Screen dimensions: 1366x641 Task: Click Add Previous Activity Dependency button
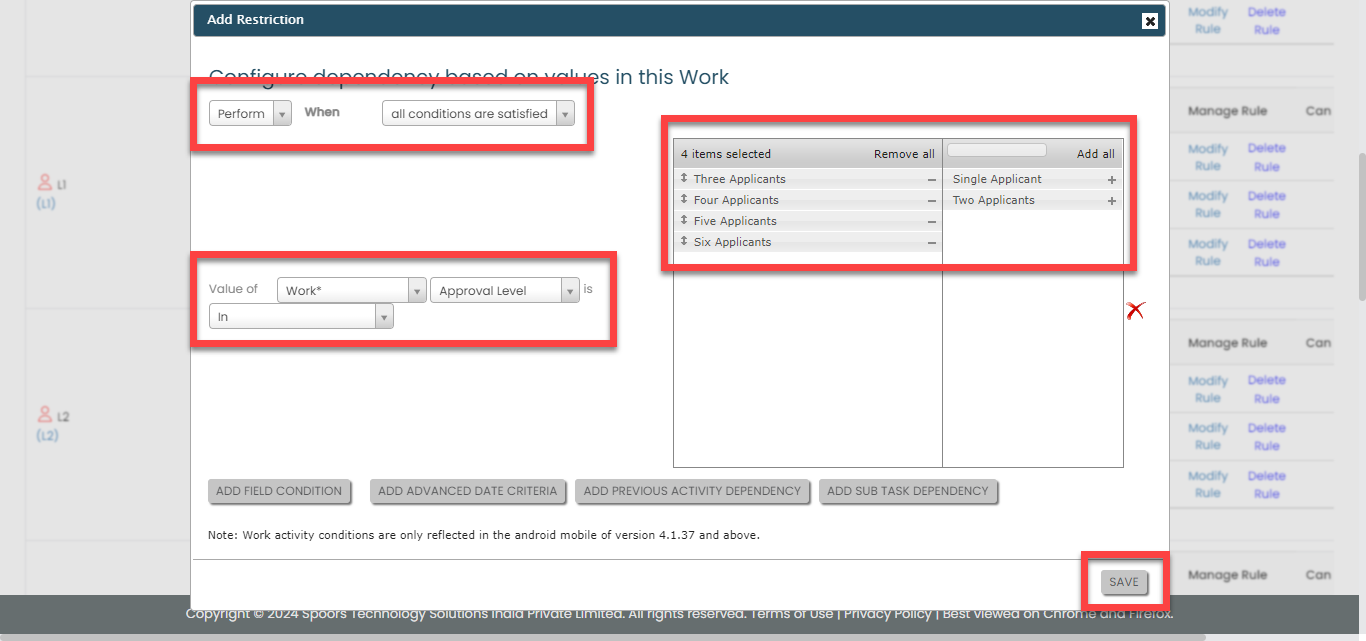692,491
